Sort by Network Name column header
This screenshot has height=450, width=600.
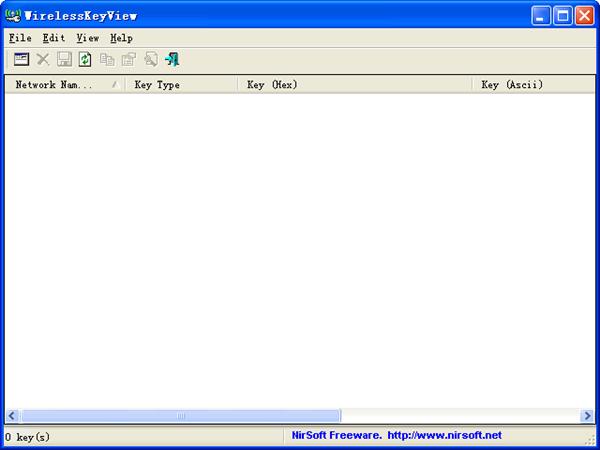65,85
